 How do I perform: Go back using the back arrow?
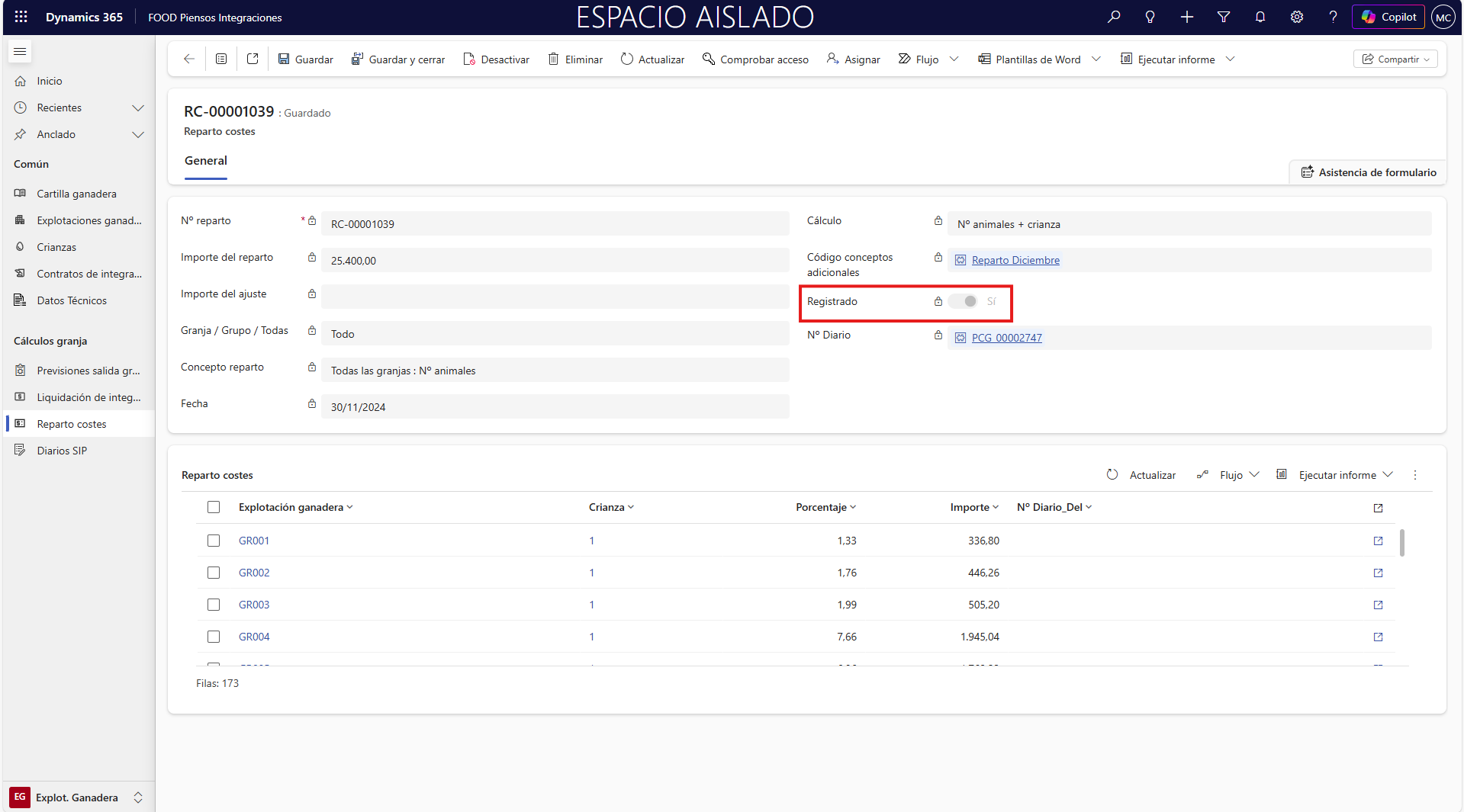click(x=189, y=59)
